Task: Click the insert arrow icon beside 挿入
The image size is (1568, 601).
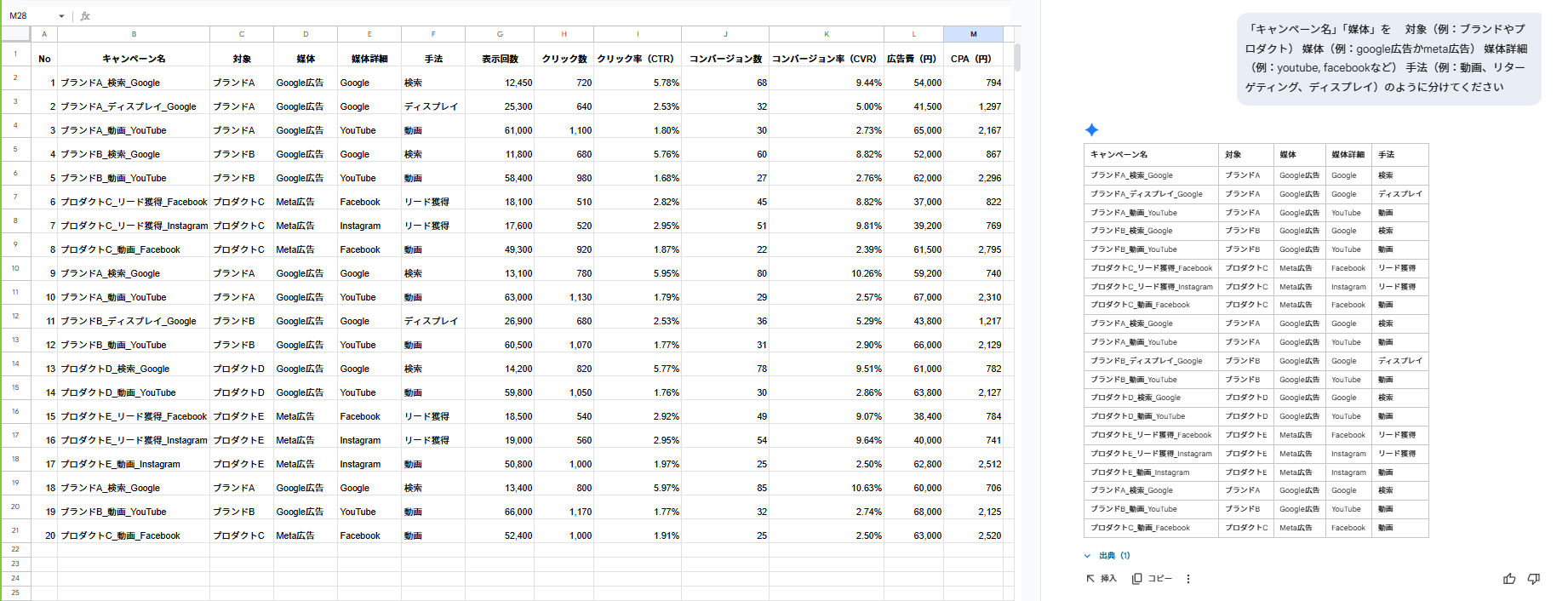Action: (x=1090, y=579)
